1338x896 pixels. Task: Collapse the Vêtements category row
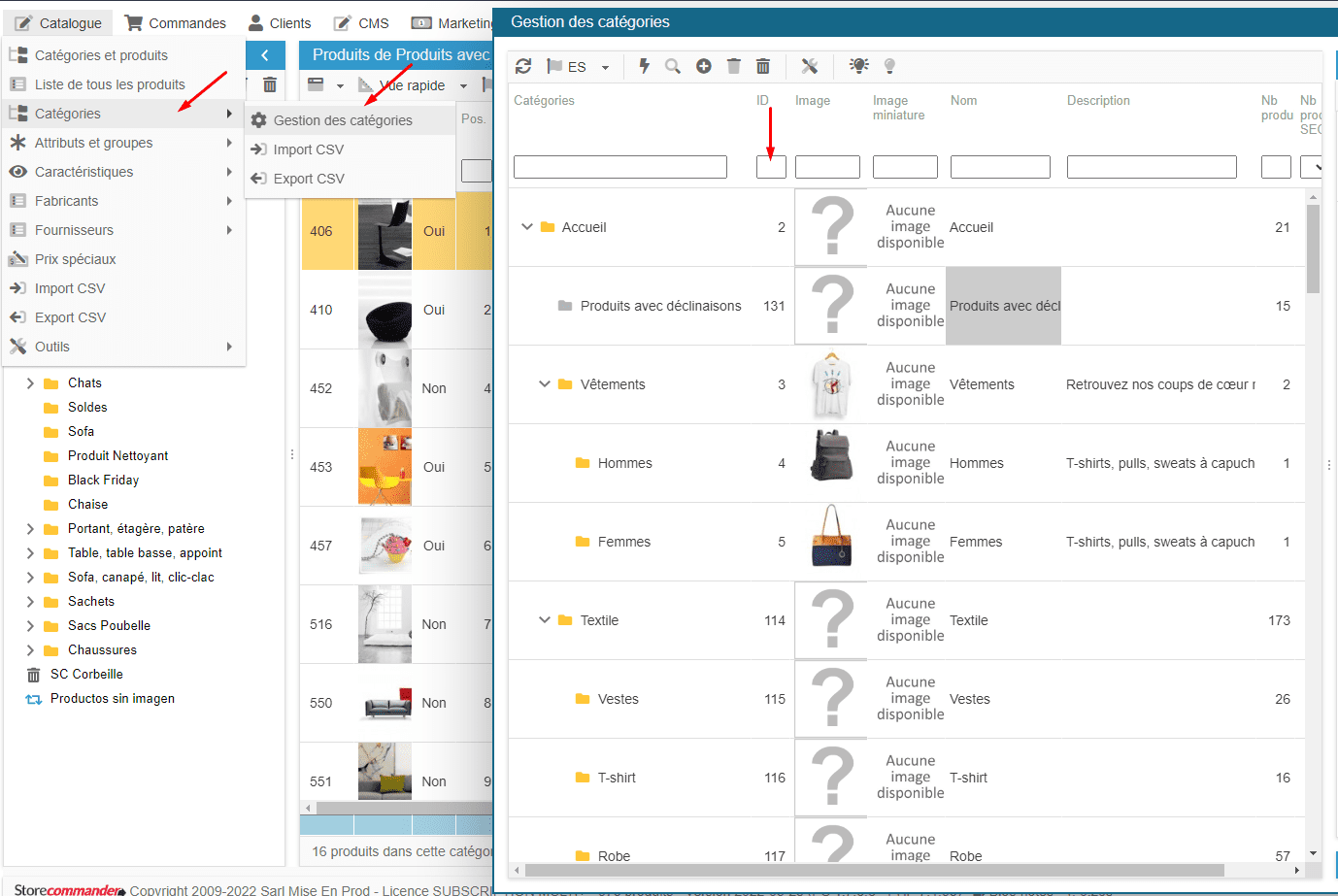pos(545,384)
